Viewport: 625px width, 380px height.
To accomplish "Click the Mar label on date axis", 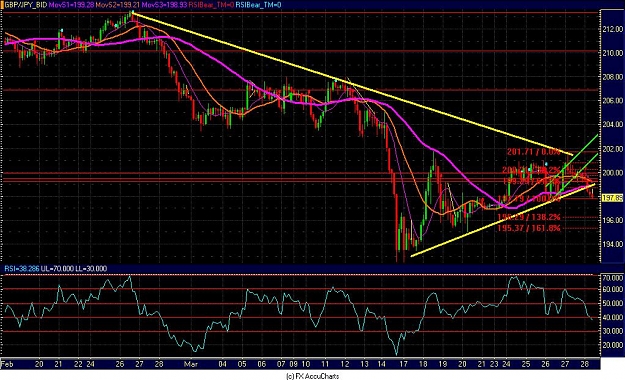I will 191,364.
